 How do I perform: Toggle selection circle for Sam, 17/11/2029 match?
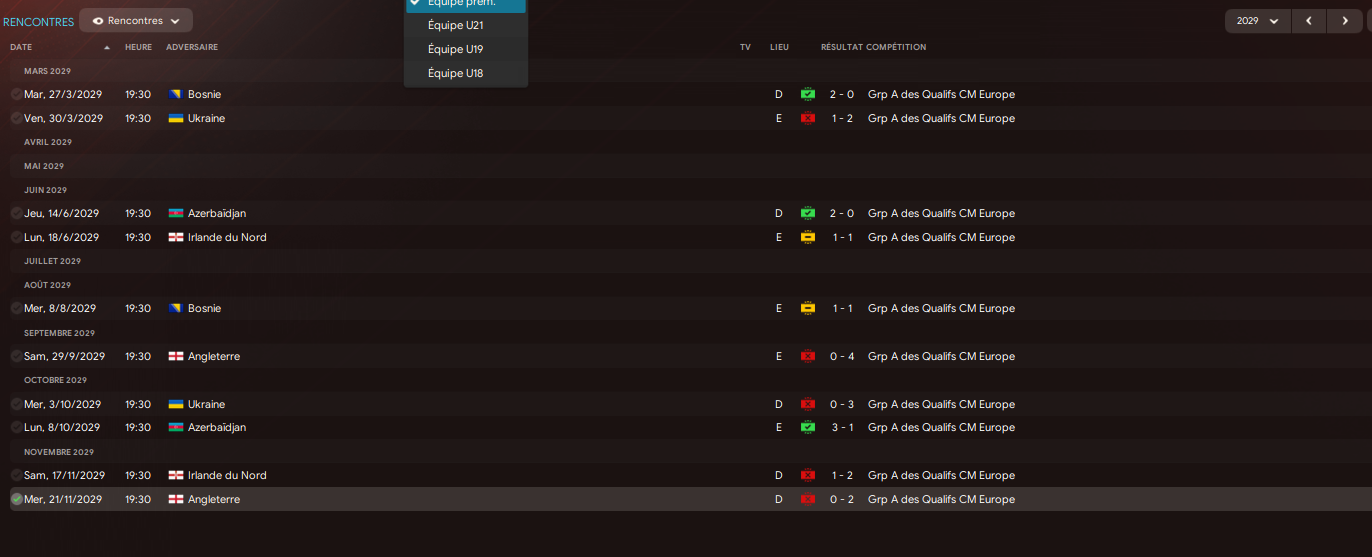tap(16, 475)
